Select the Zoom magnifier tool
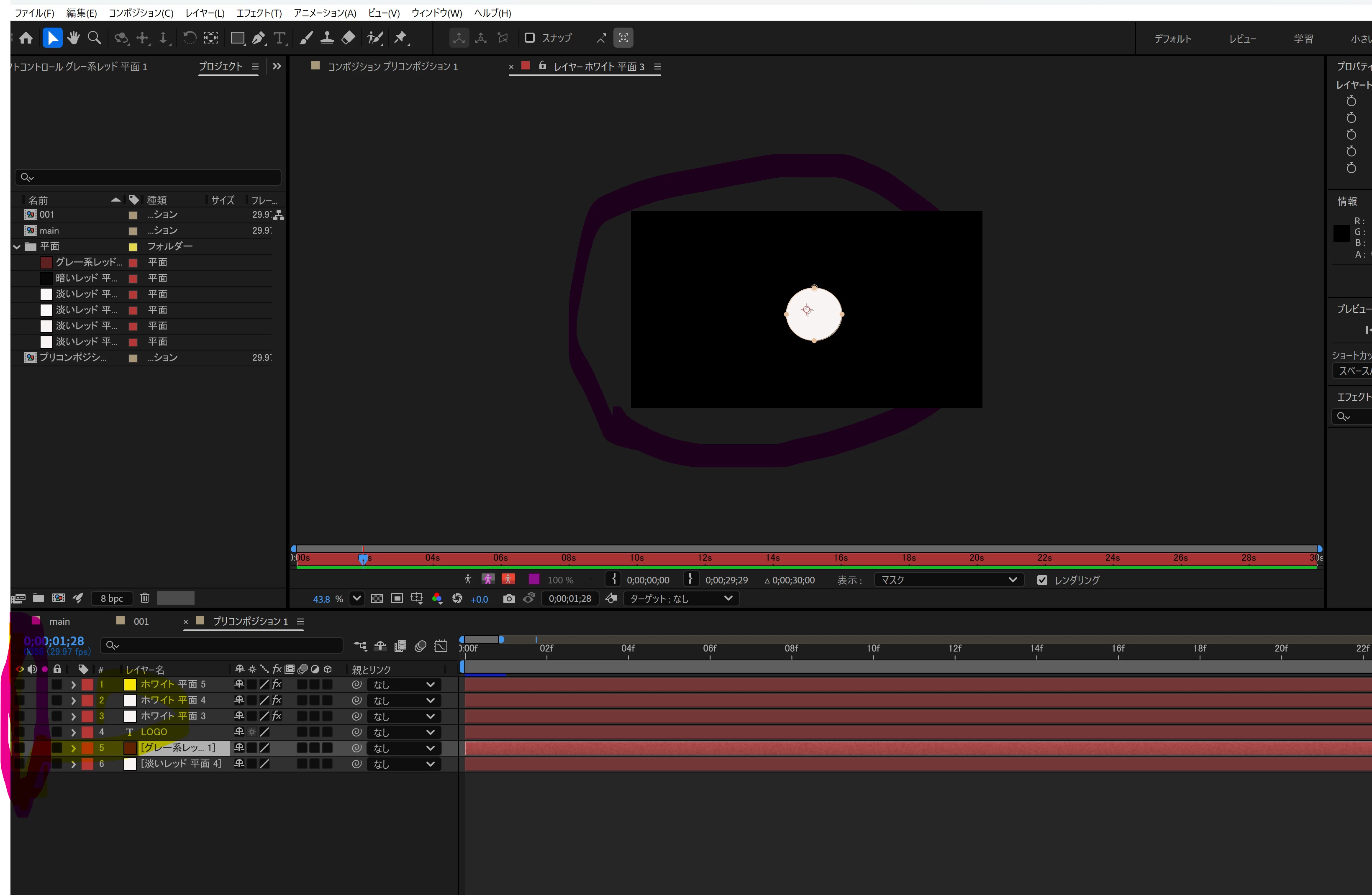 pyautogui.click(x=94, y=38)
